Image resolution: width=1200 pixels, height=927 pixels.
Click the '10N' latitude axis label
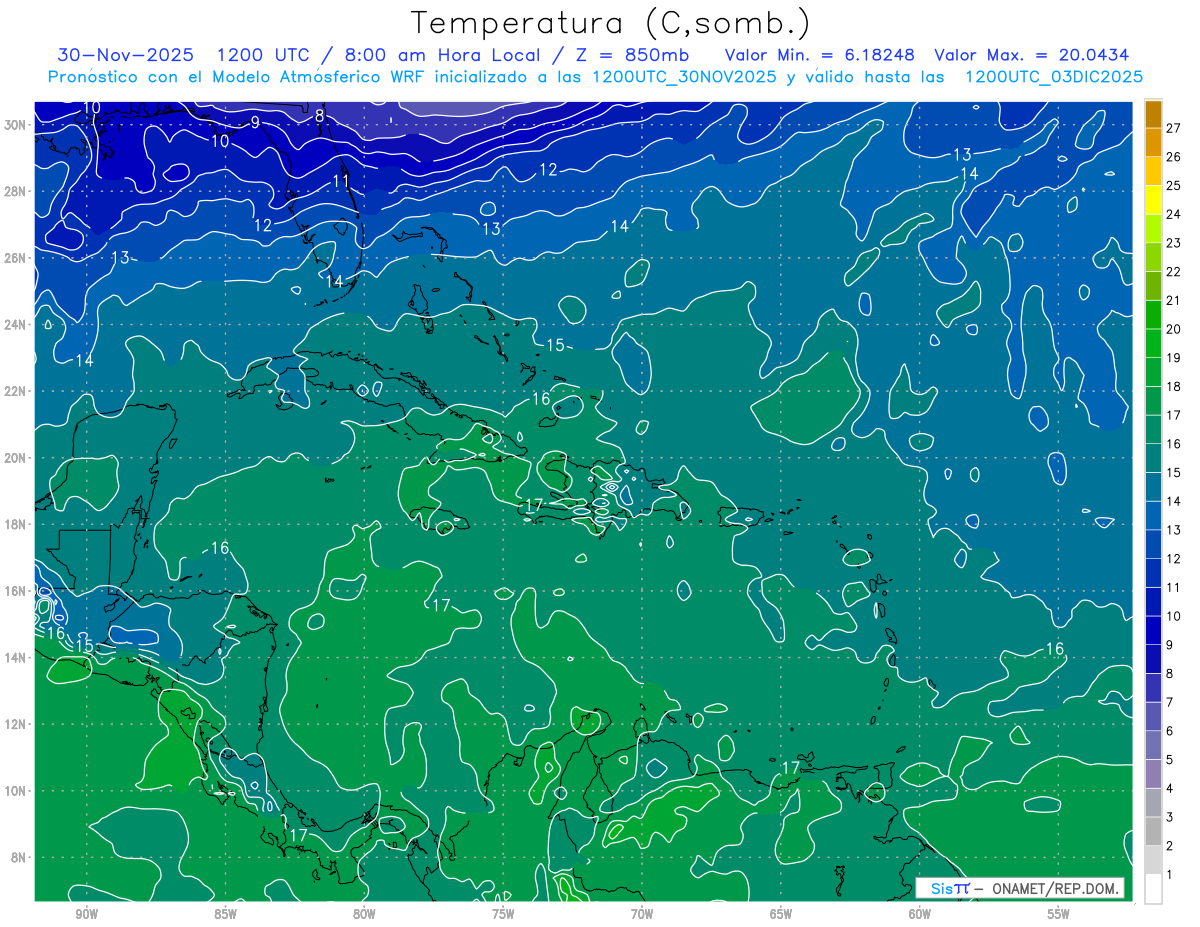pos(15,791)
